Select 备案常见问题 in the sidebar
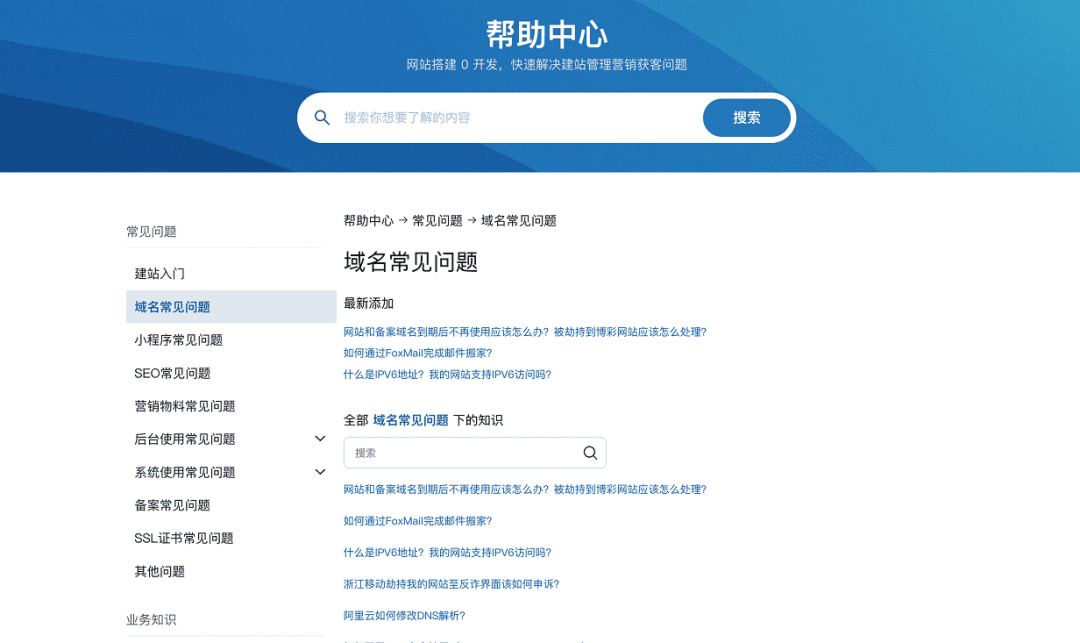This screenshot has height=643, width=1080. 172,505
